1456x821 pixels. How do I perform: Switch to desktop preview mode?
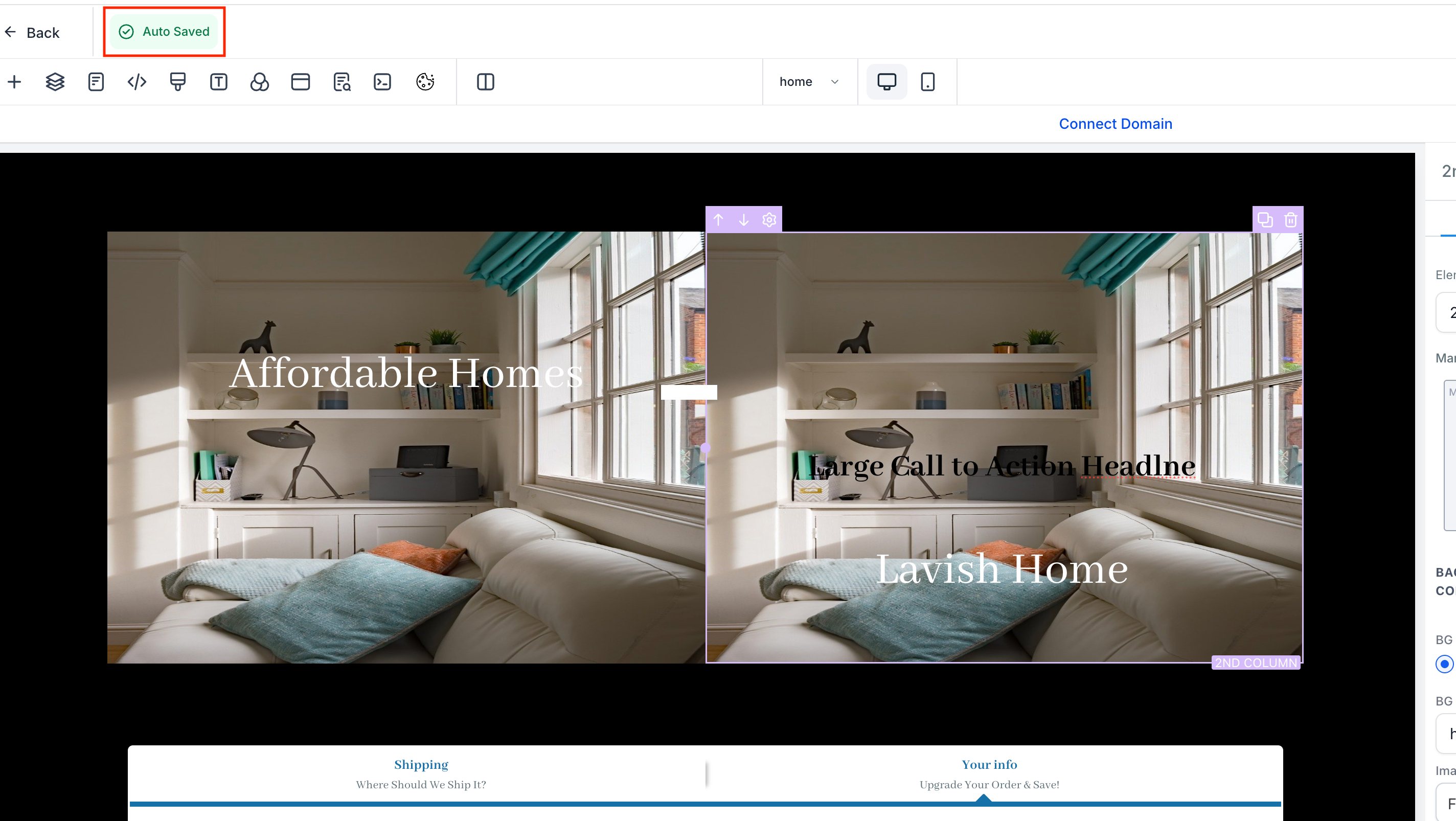click(x=886, y=82)
